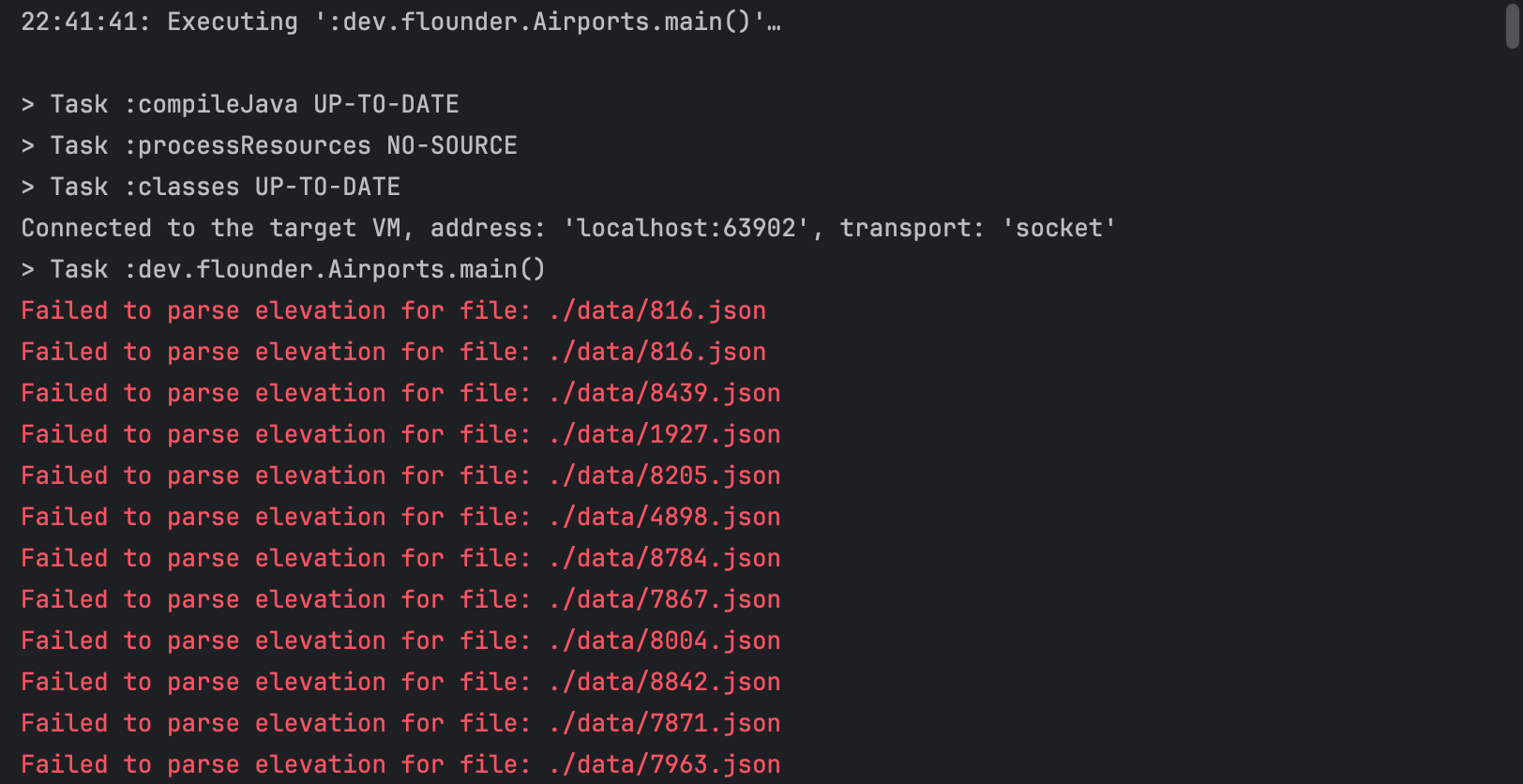Click the ./data/7871.json file path
The image size is (1523, 784).
[x=665, y=723]
